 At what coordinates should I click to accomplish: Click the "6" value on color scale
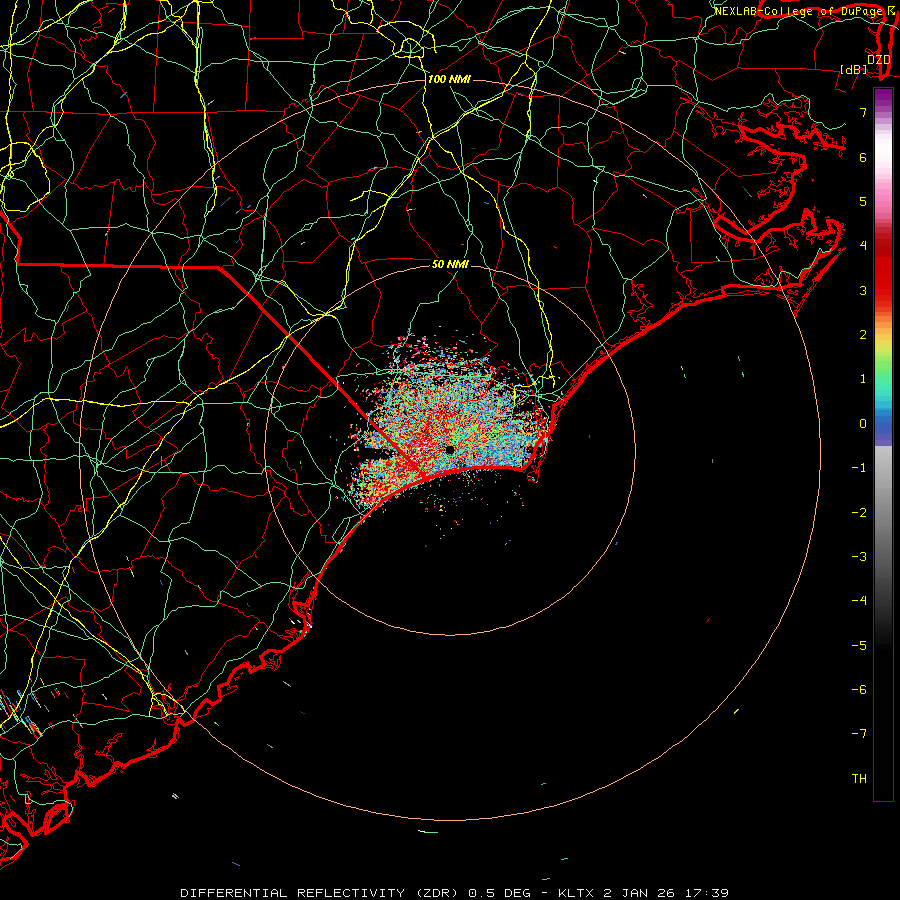click(863, 157)
